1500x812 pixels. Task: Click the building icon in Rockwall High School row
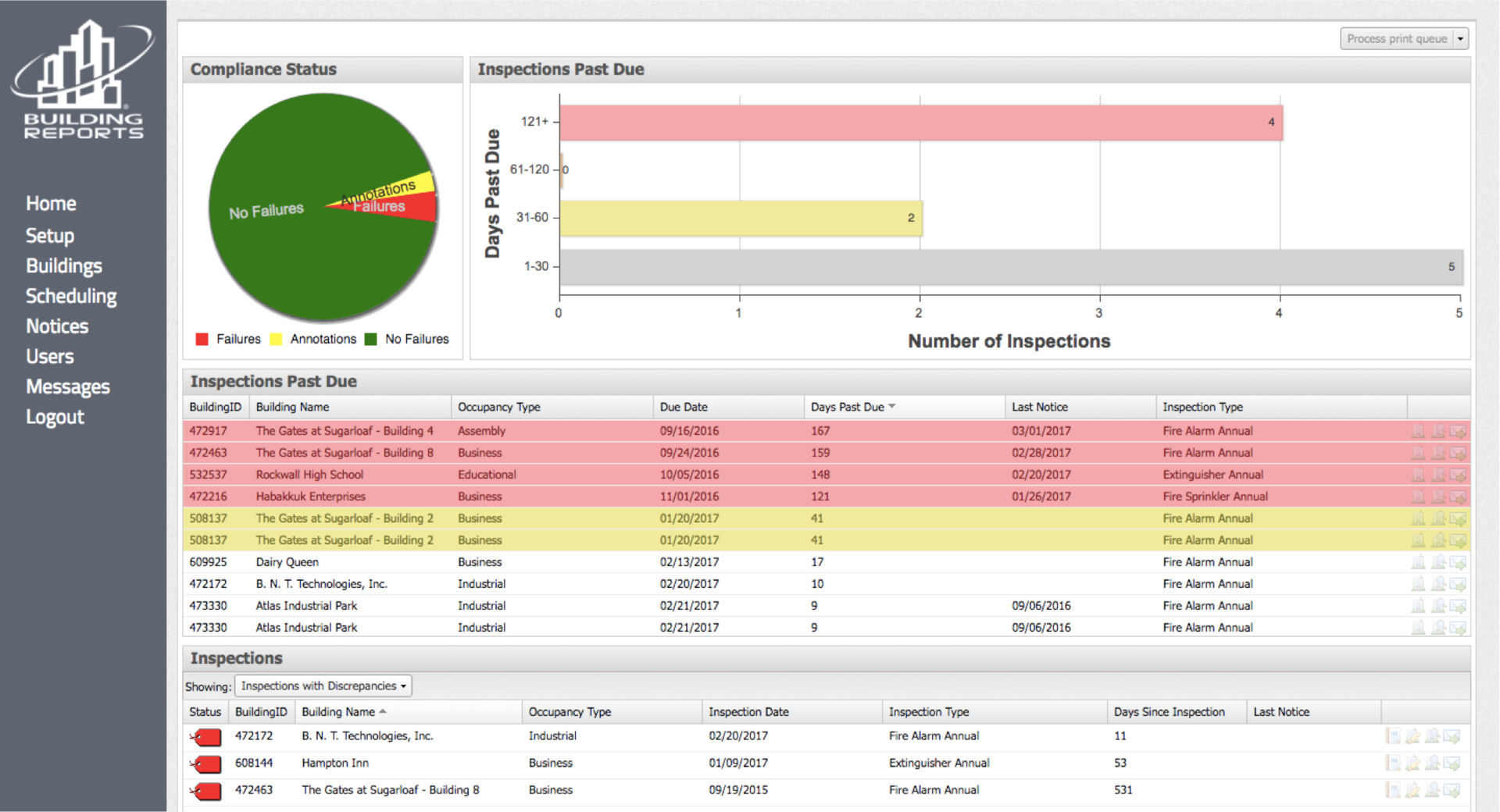1418,475
